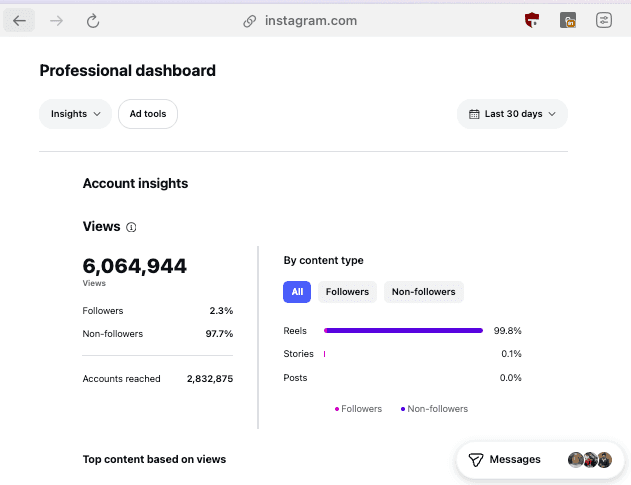
Task: Open the gray and orange extension icon
Action: pyautogui.click(x=568, y=20)
